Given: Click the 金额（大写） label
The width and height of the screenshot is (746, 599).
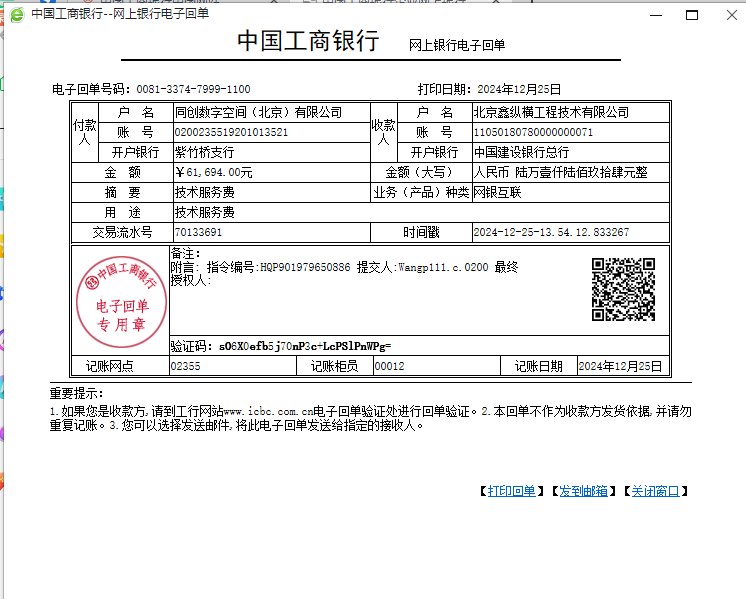Looking at the screenshot, I should tap(422, 172).
